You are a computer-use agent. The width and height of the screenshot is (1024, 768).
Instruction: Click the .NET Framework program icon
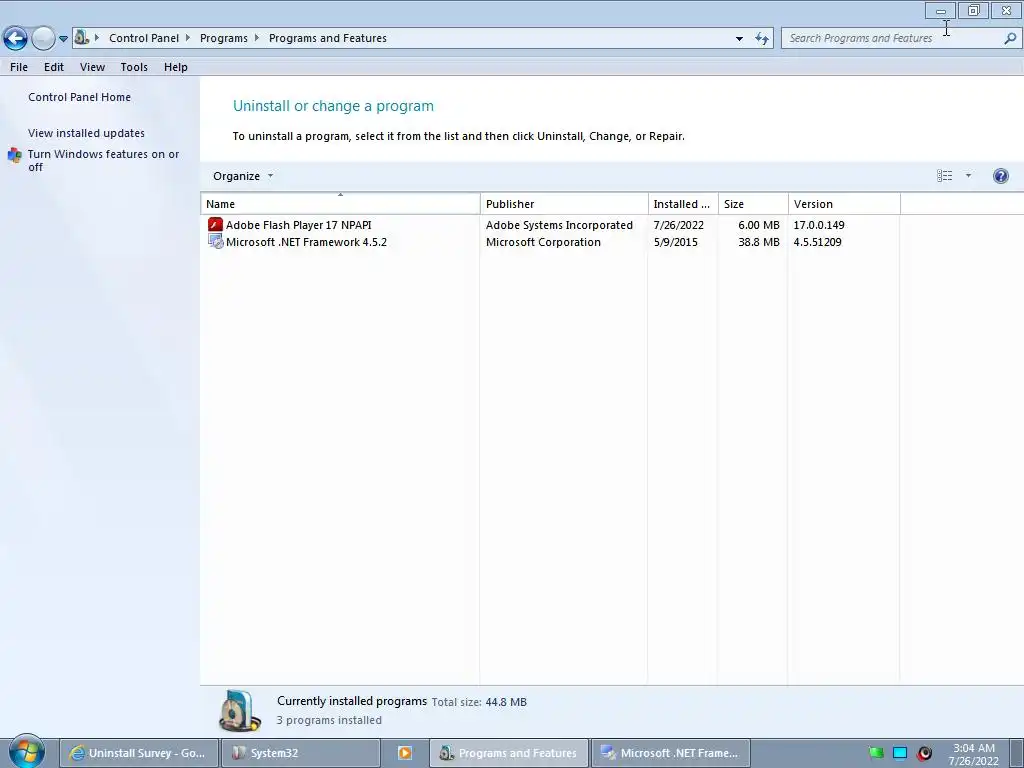(x=215, y=242)
